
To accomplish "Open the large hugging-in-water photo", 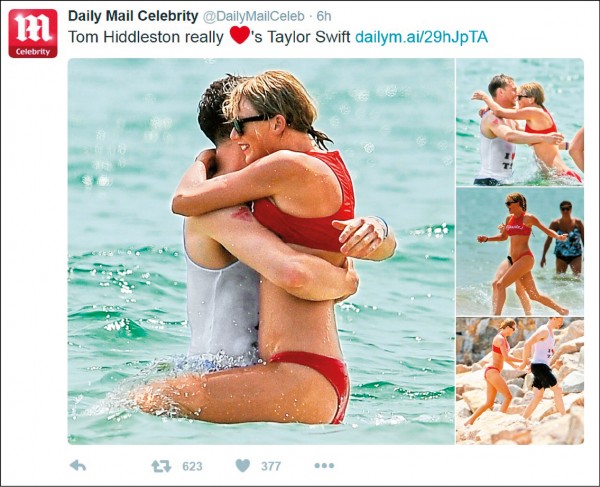I will (x=261, y=251).
